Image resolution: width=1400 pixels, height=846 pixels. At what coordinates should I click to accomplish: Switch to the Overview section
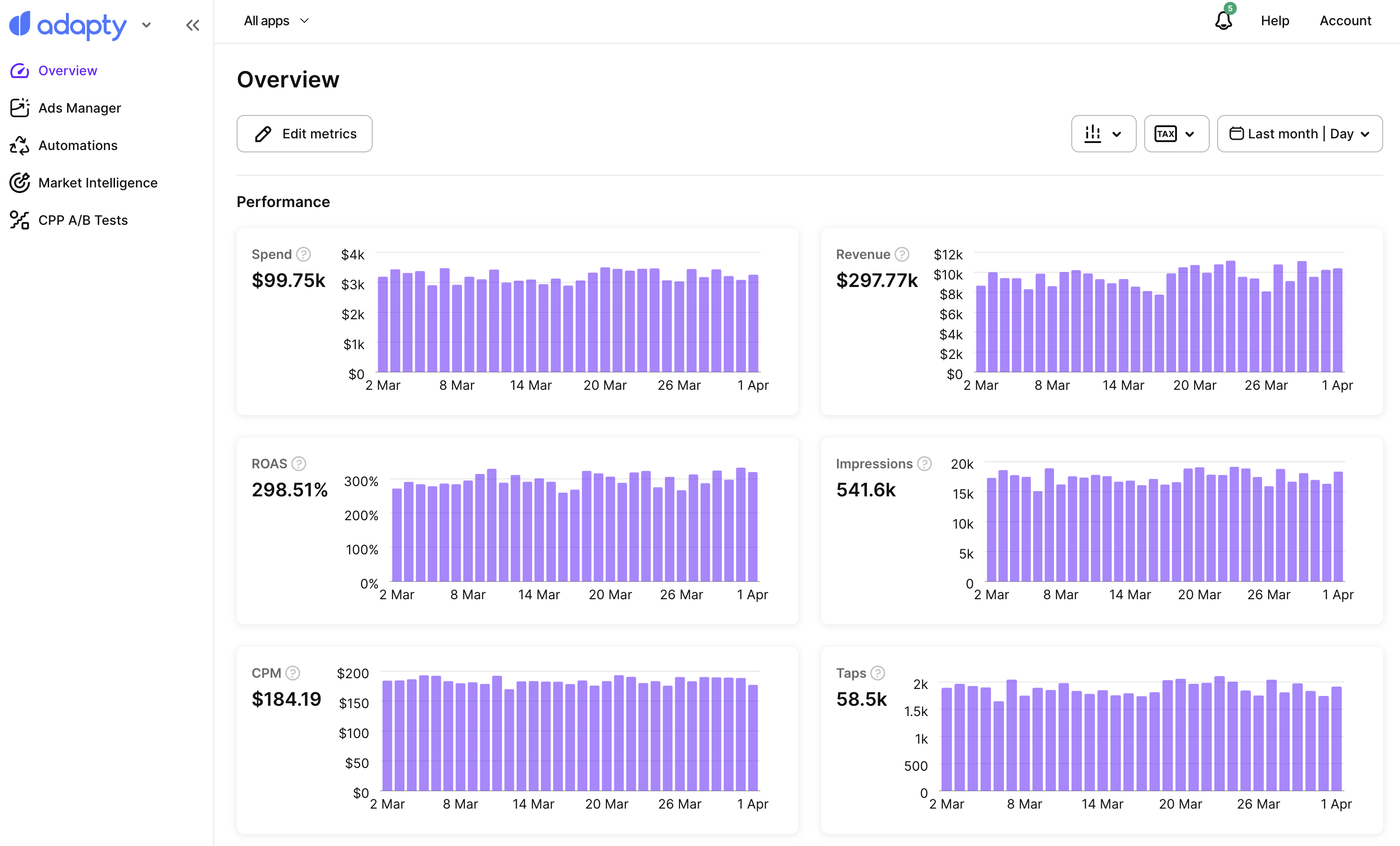[67, 71]
